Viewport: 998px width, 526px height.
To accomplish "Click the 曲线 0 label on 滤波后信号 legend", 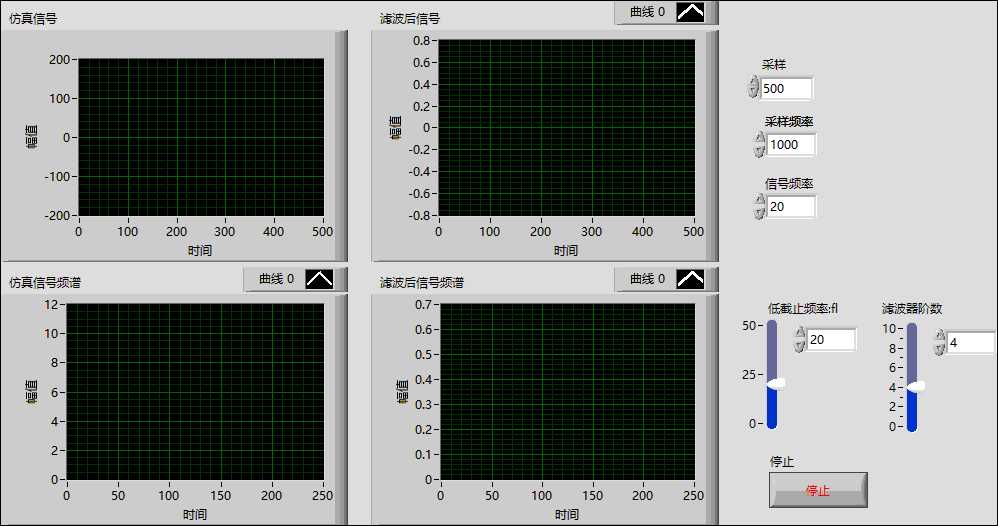I will 647,11.
